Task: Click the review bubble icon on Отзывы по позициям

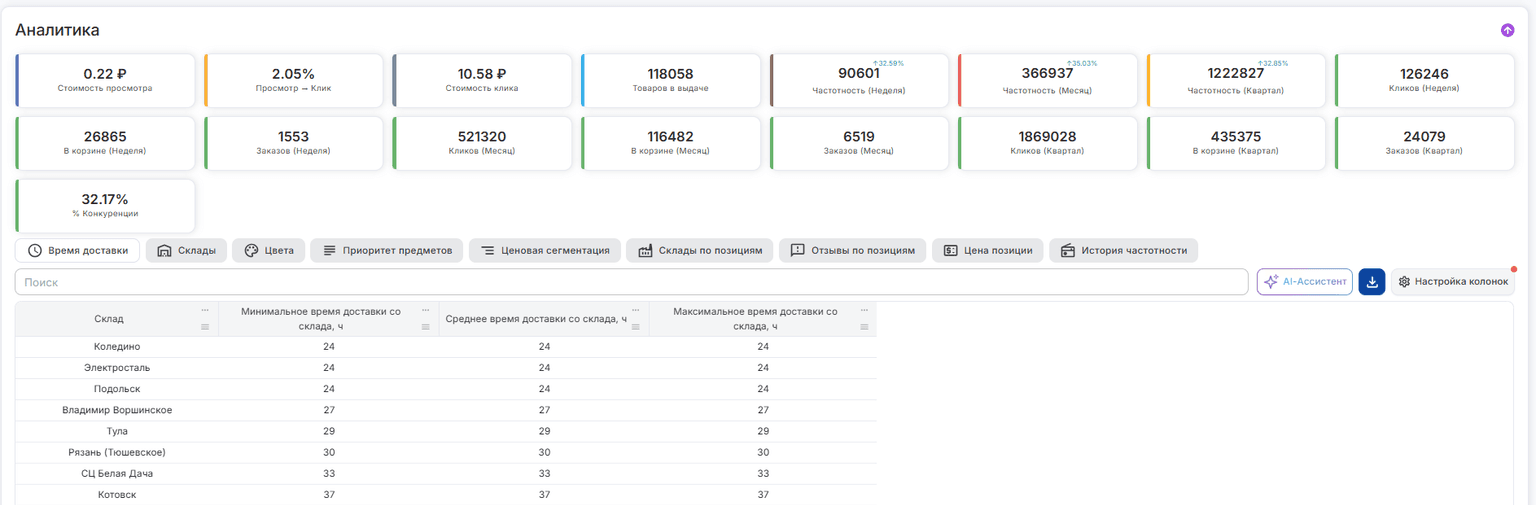Action: [797, 250]
